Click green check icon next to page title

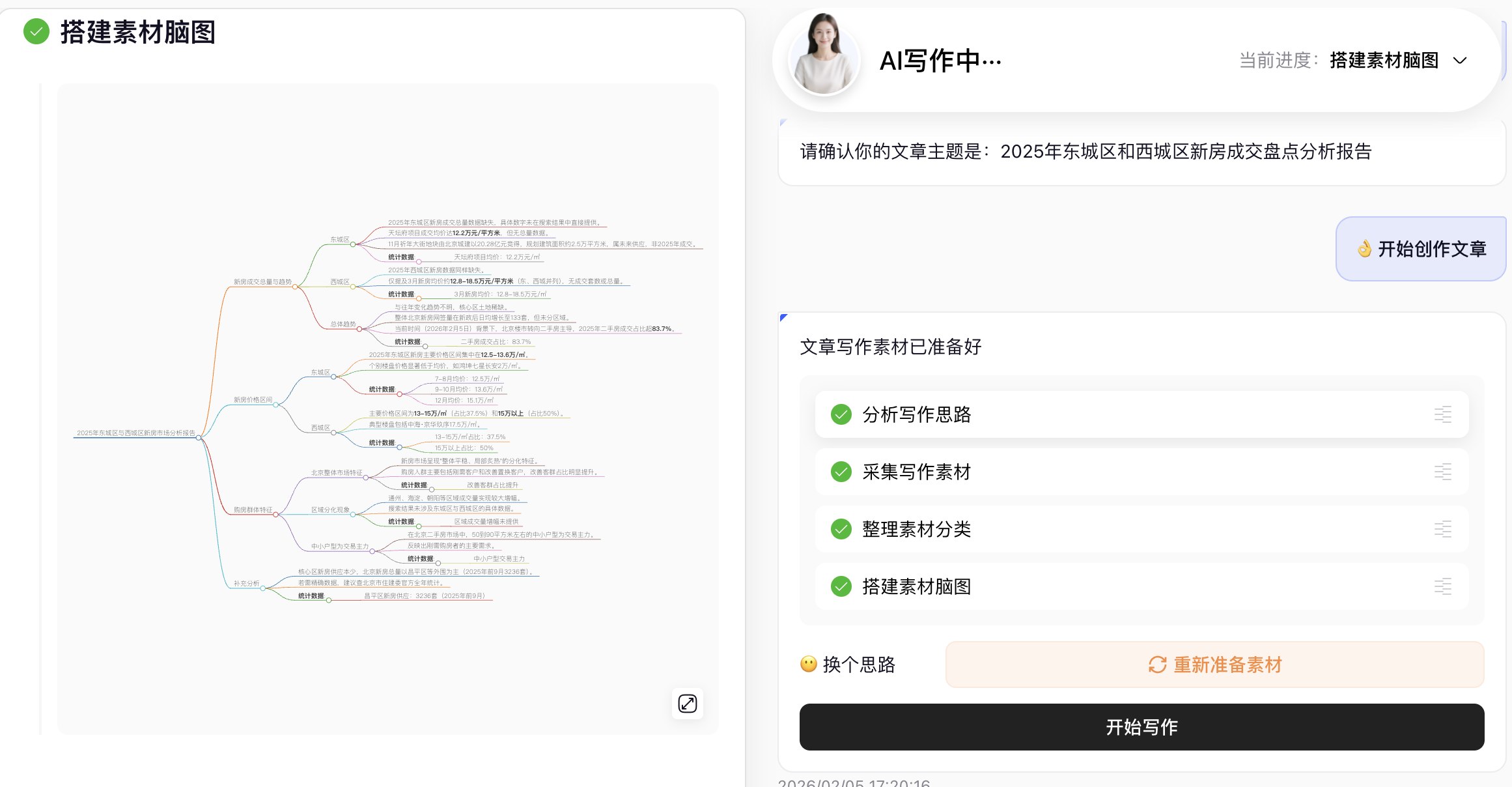point(36,31)
